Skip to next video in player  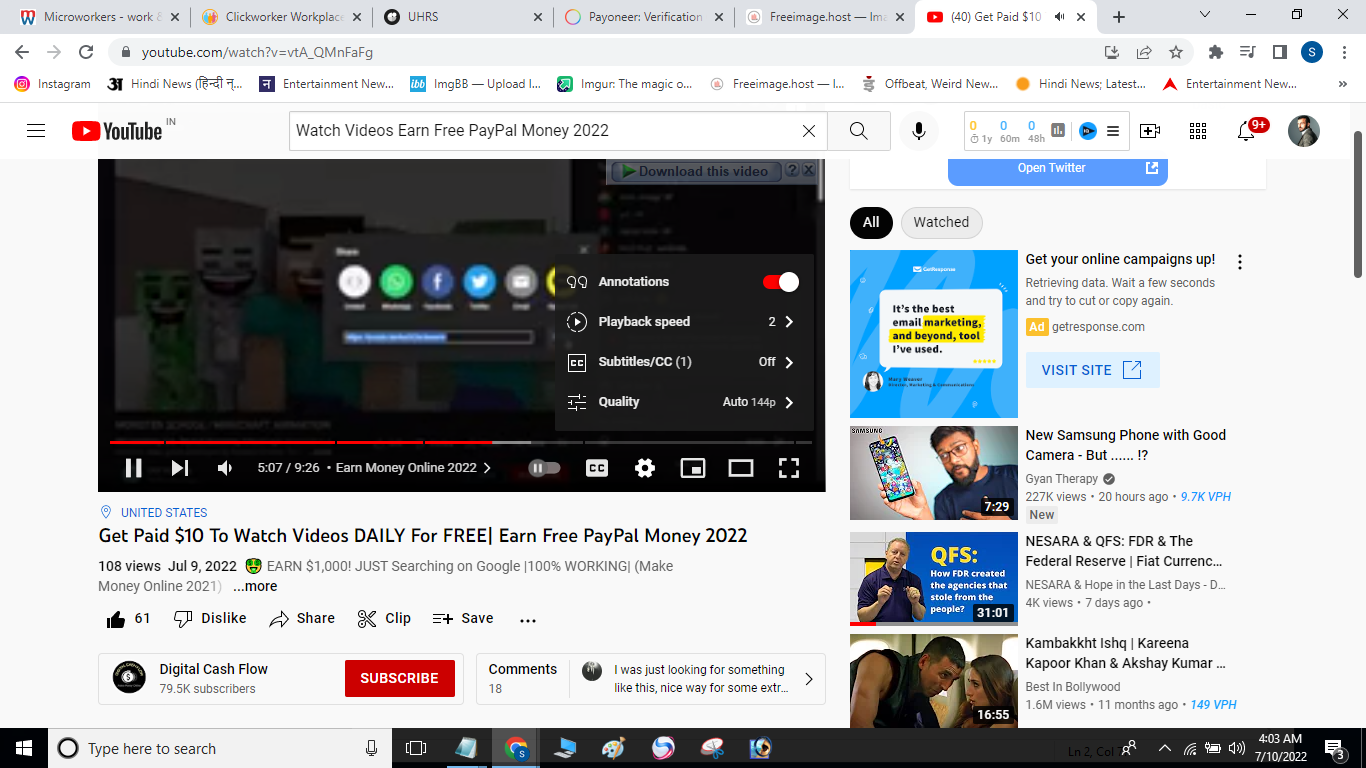point(180,468)
